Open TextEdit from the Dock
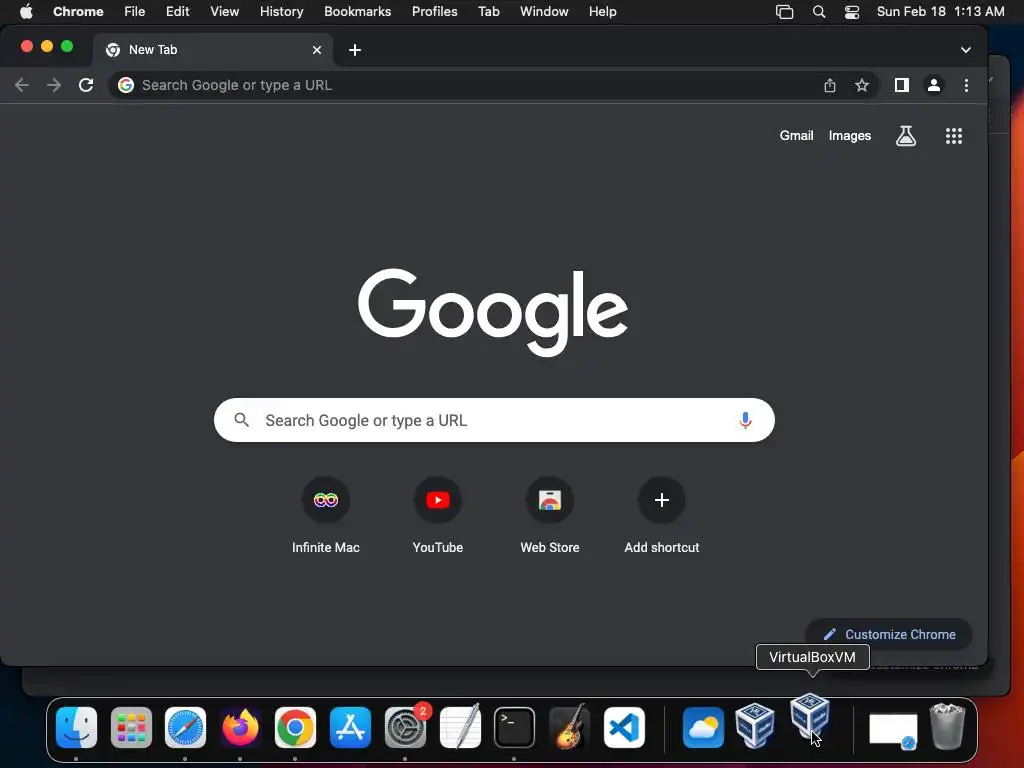This screenshot has height=768, width=1024. tap(460, 728)
